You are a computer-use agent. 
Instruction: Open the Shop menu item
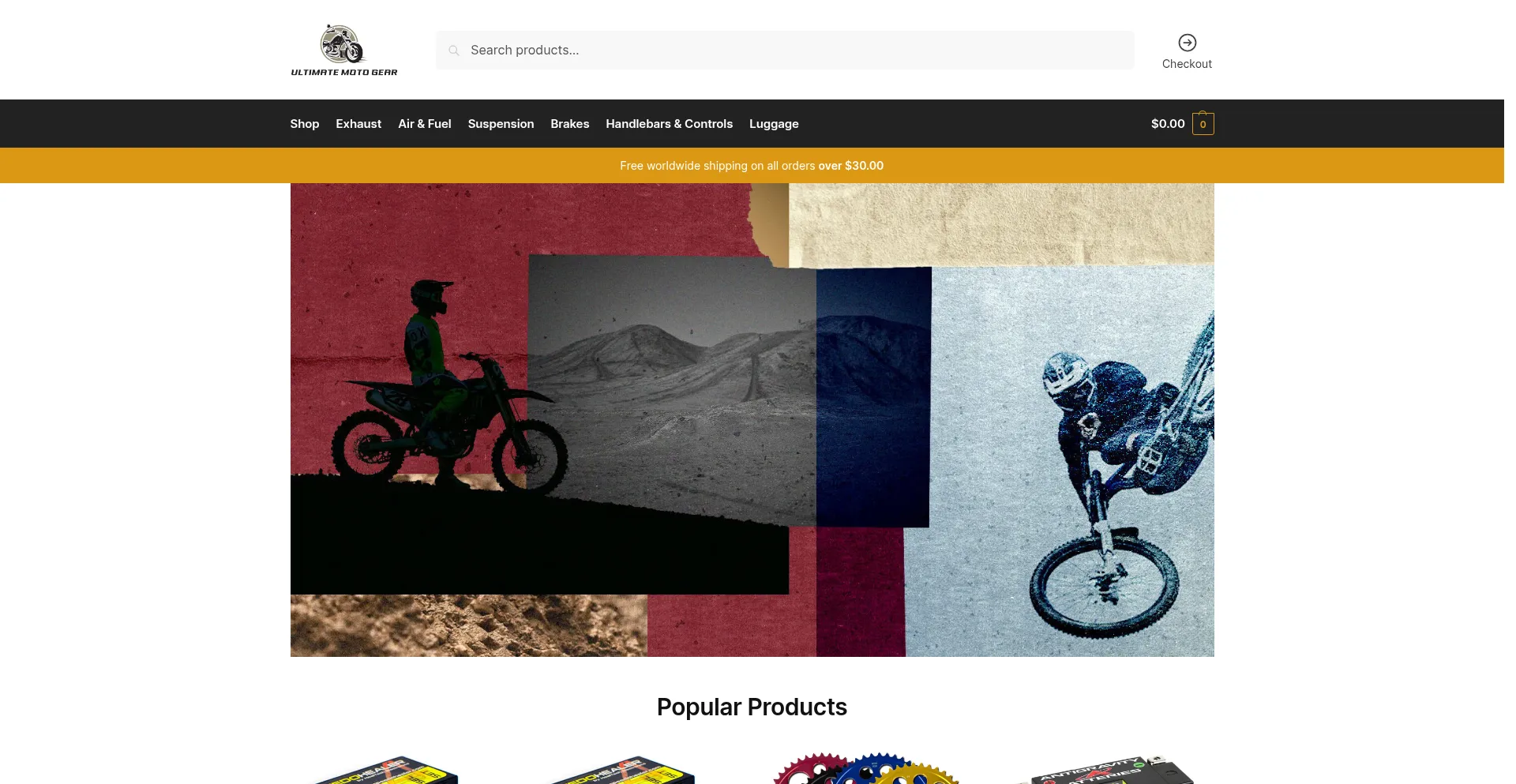[x=305, y=124]
